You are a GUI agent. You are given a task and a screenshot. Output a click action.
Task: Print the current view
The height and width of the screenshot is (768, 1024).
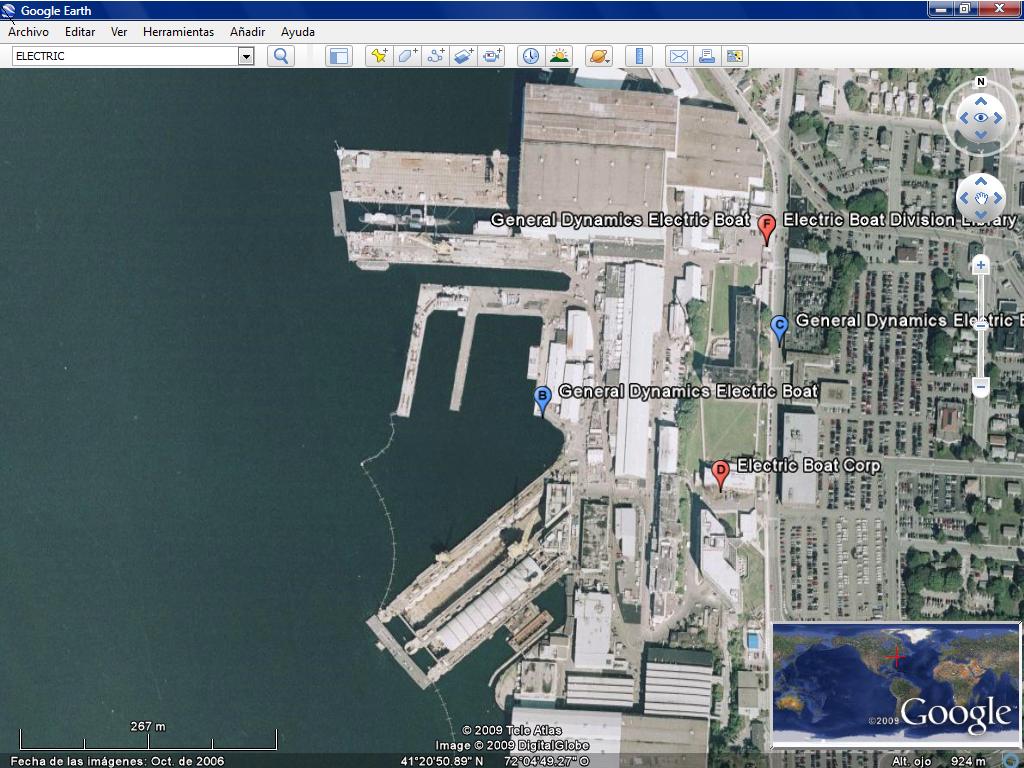coord(707,56)
